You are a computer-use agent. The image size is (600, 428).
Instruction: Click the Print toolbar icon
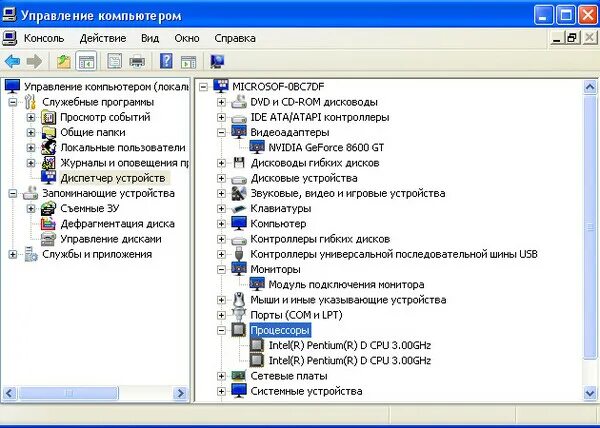click(x=137, y=61)
